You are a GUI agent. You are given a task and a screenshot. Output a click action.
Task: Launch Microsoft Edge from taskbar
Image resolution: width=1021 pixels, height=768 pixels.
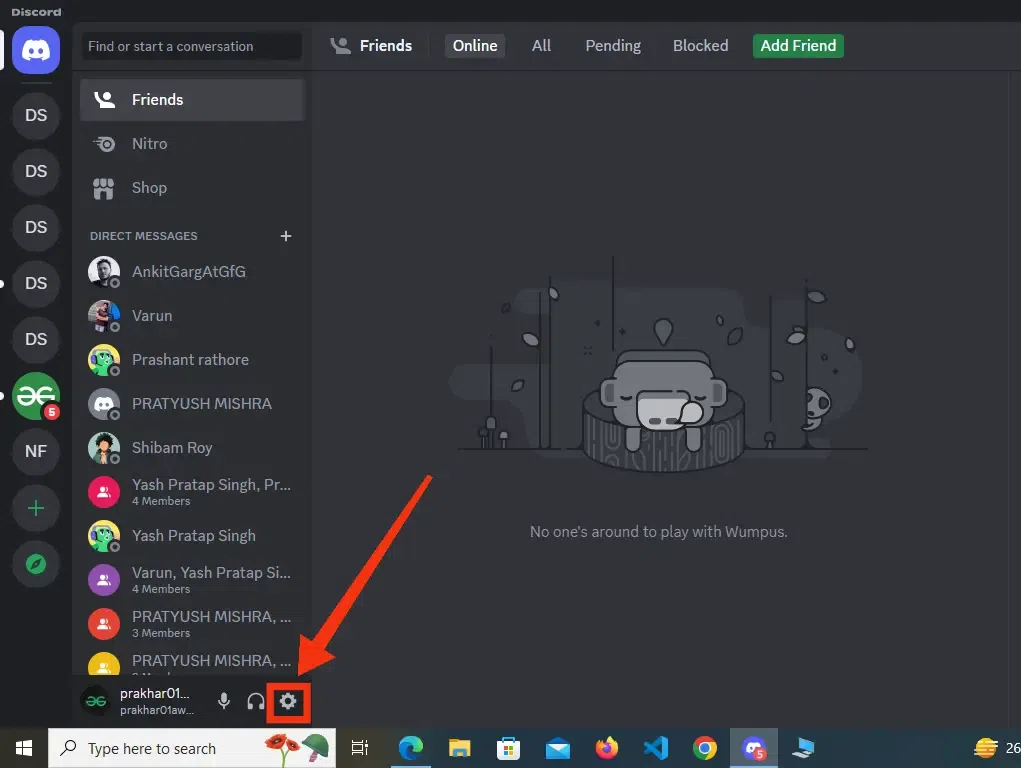pyautogui.click(x=411, y=748)
